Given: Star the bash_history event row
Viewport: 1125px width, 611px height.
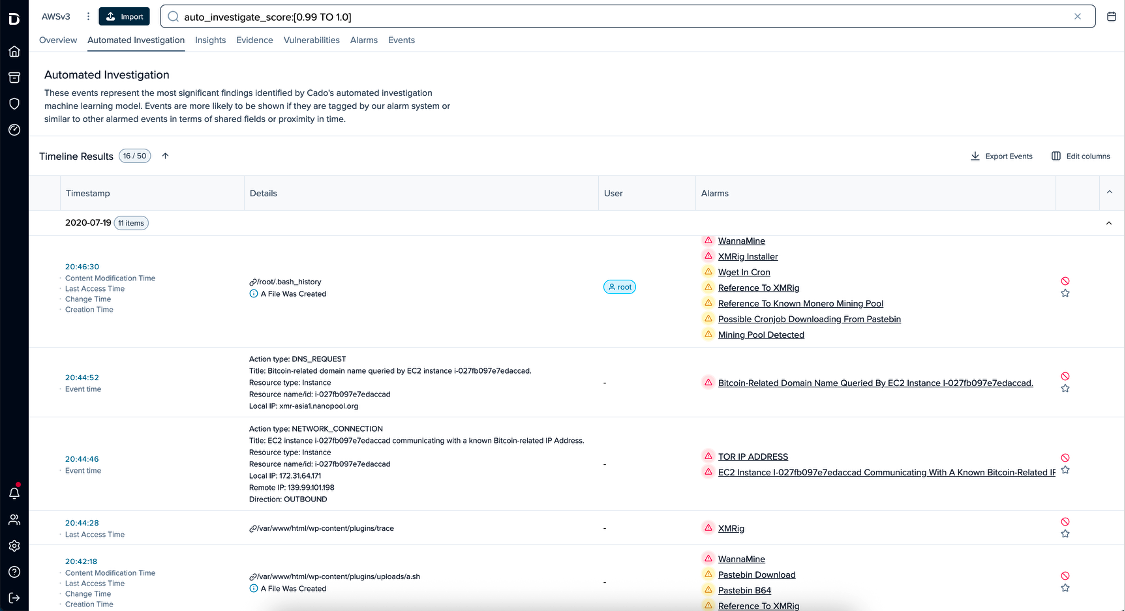Looking at the screenshot, I should [x=1066, y=294].
